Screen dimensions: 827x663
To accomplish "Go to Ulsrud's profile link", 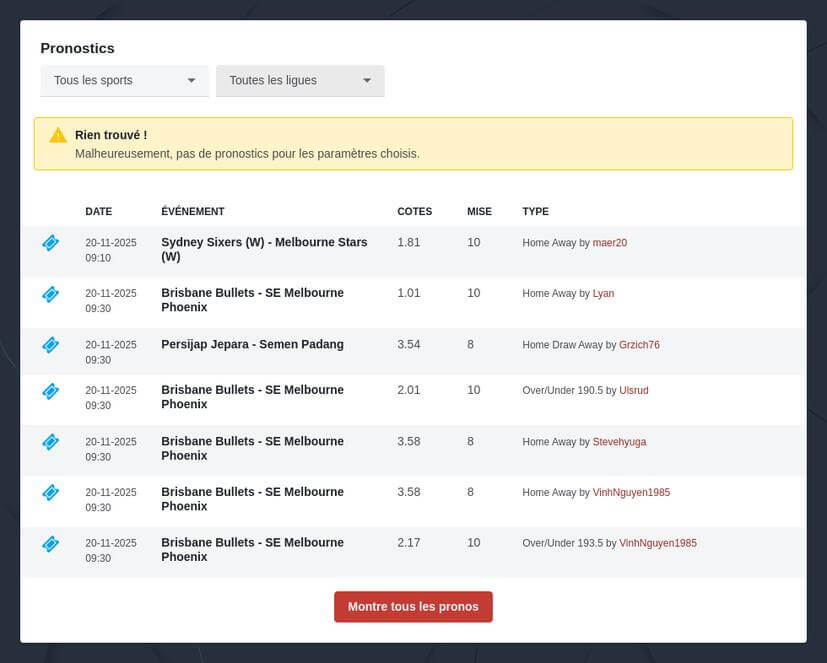I will pyautogui.click(x=633, y=391).
